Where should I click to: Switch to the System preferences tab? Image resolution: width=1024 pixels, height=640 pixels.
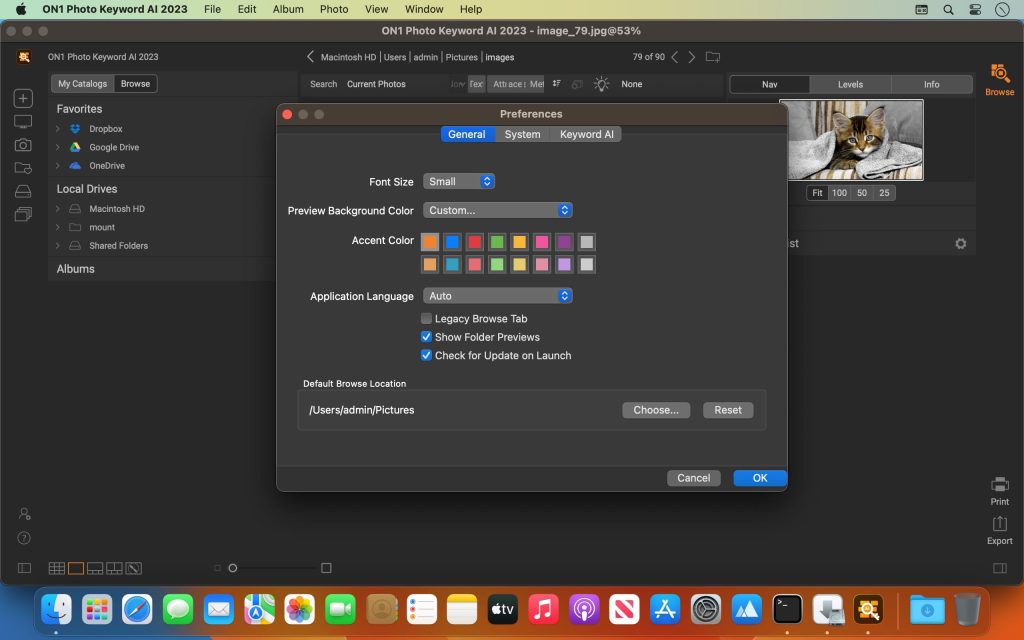point(522,134)
